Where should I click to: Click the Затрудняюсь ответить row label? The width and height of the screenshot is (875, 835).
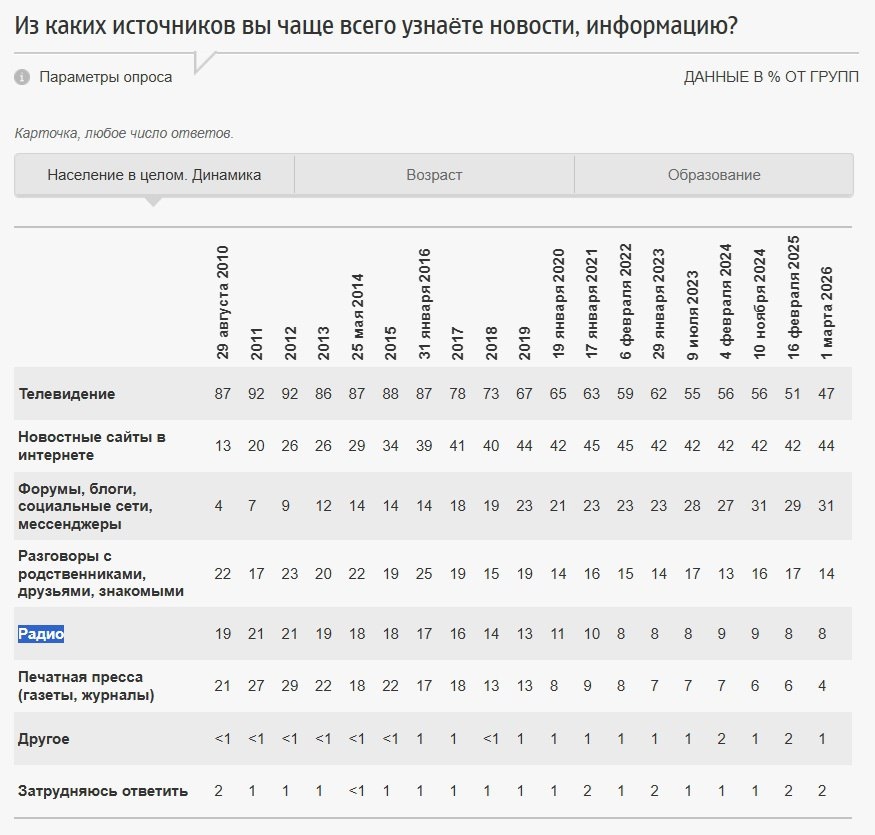click(103, 790)
